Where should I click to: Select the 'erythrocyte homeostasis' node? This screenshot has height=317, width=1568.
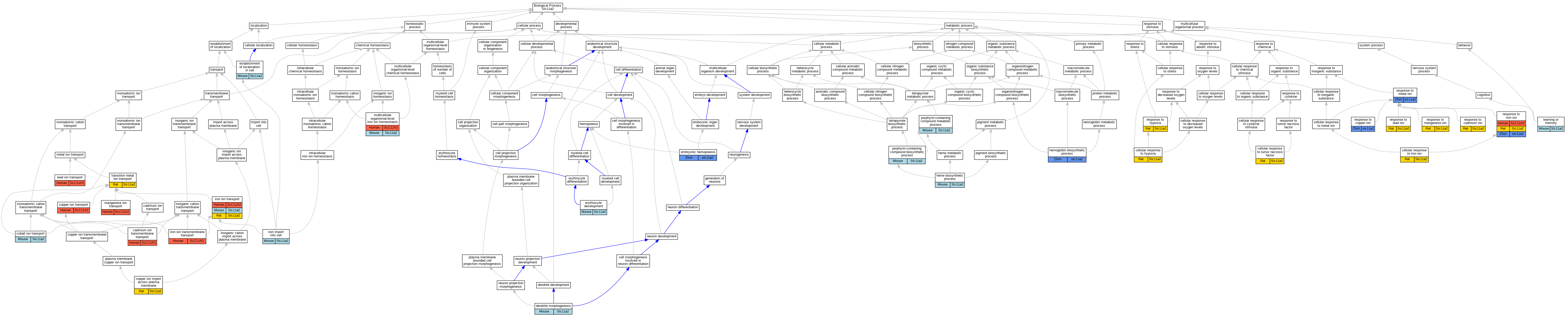pyautogui.click(x=447, y=155)
